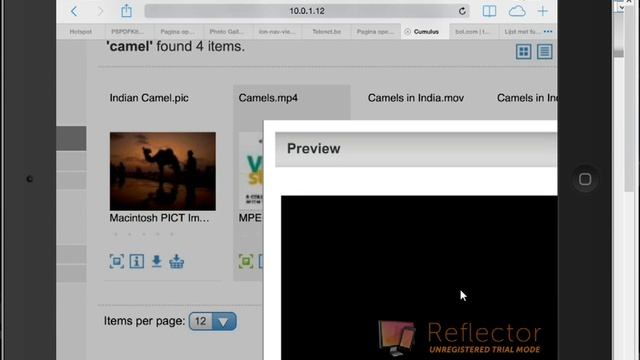The height and width of the screenshot is (360, 640).
Task: Switch results to list view
Action: click(544, 52)
